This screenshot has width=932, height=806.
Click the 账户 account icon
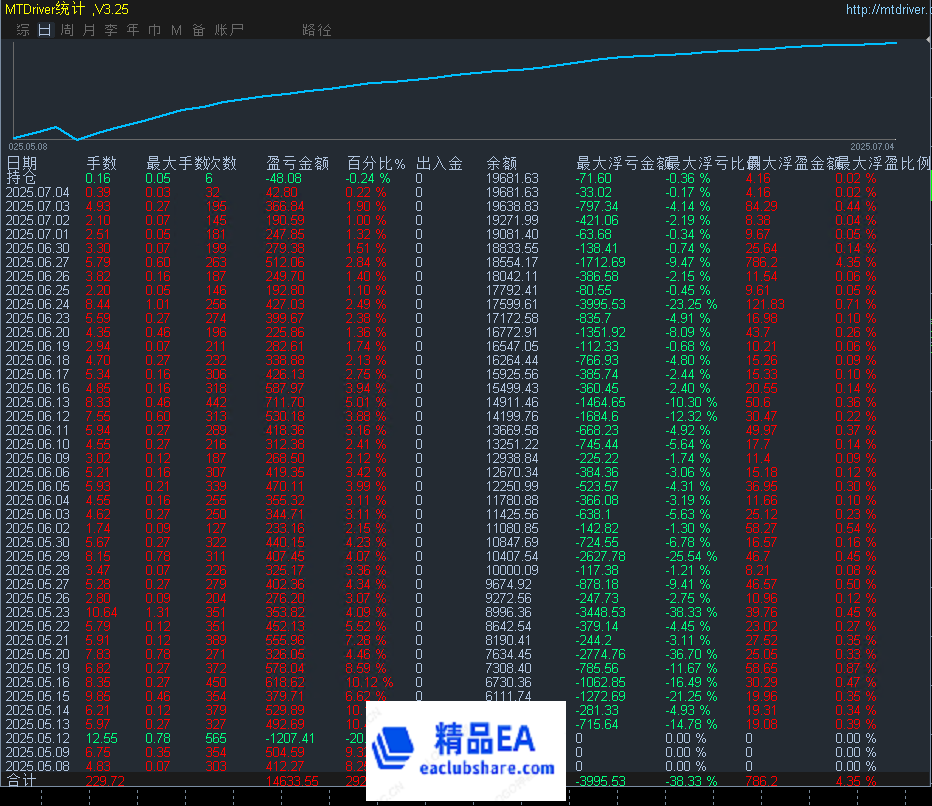[228, 30]
